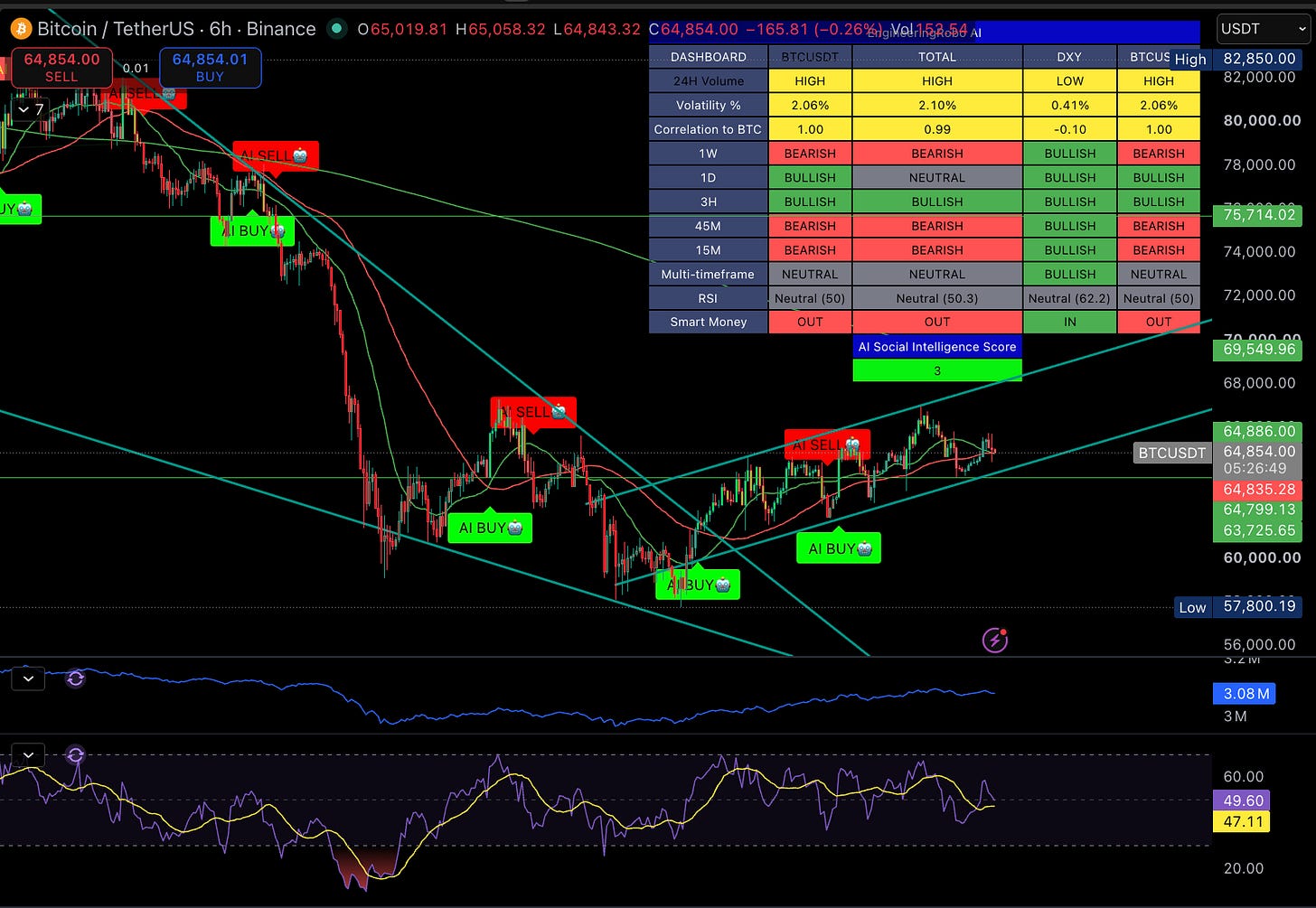
Task: Click DXY 24H Volume LOW cell
Action: (1069, 81)
